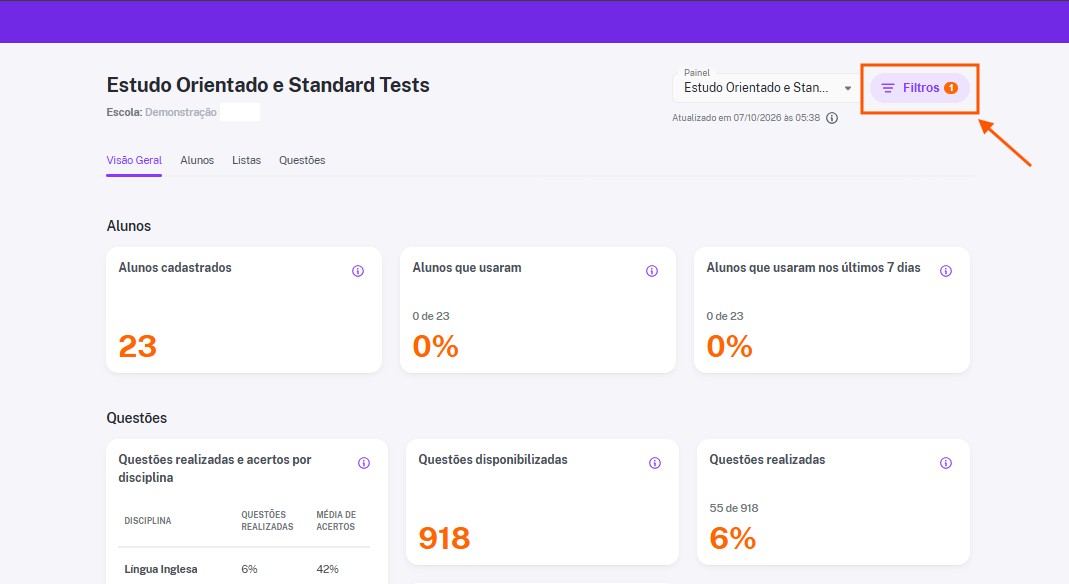
Task: Go to the Questões tab
Action: [x=302, y=161]
